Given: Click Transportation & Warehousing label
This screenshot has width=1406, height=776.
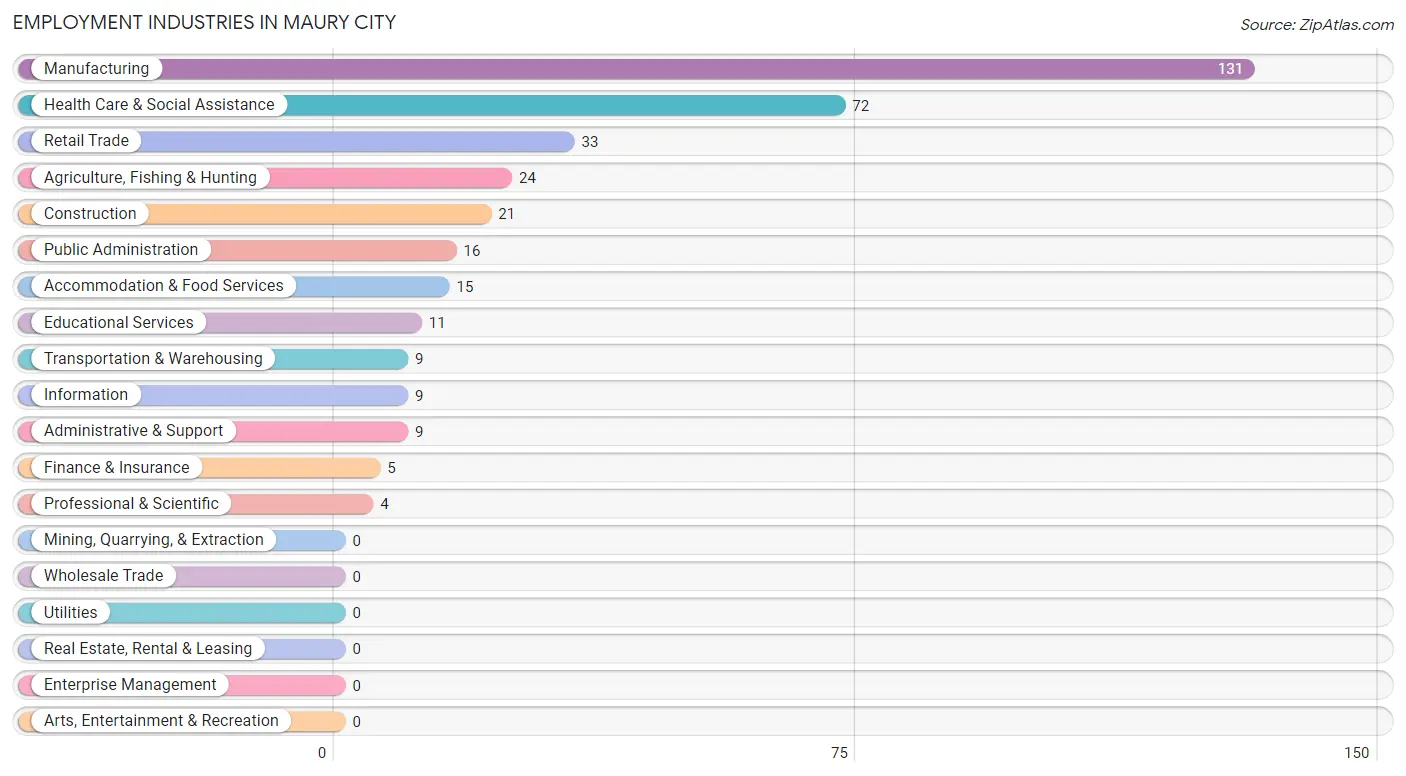Looking at the screenshot, I should [153, 359].
